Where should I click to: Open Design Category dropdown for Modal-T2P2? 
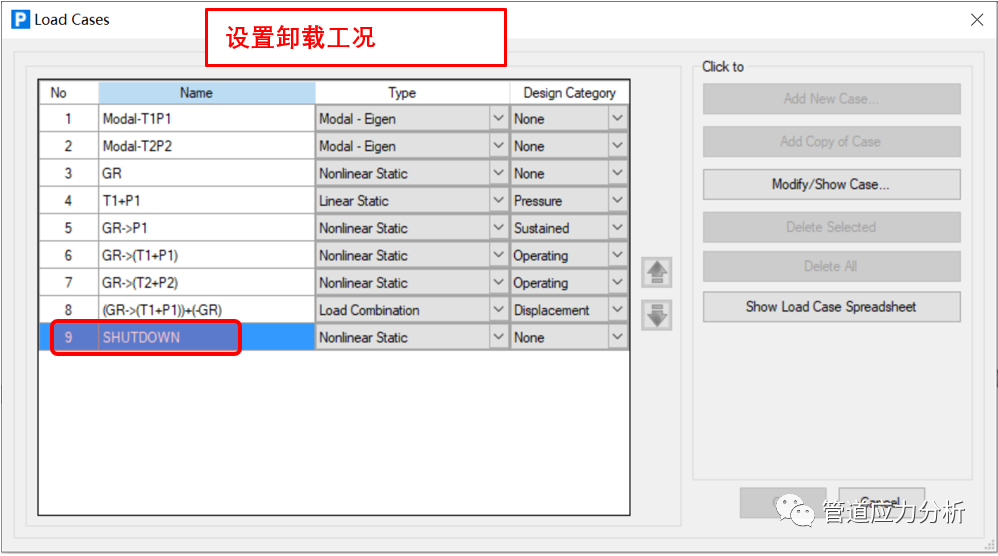coord(617,146)
